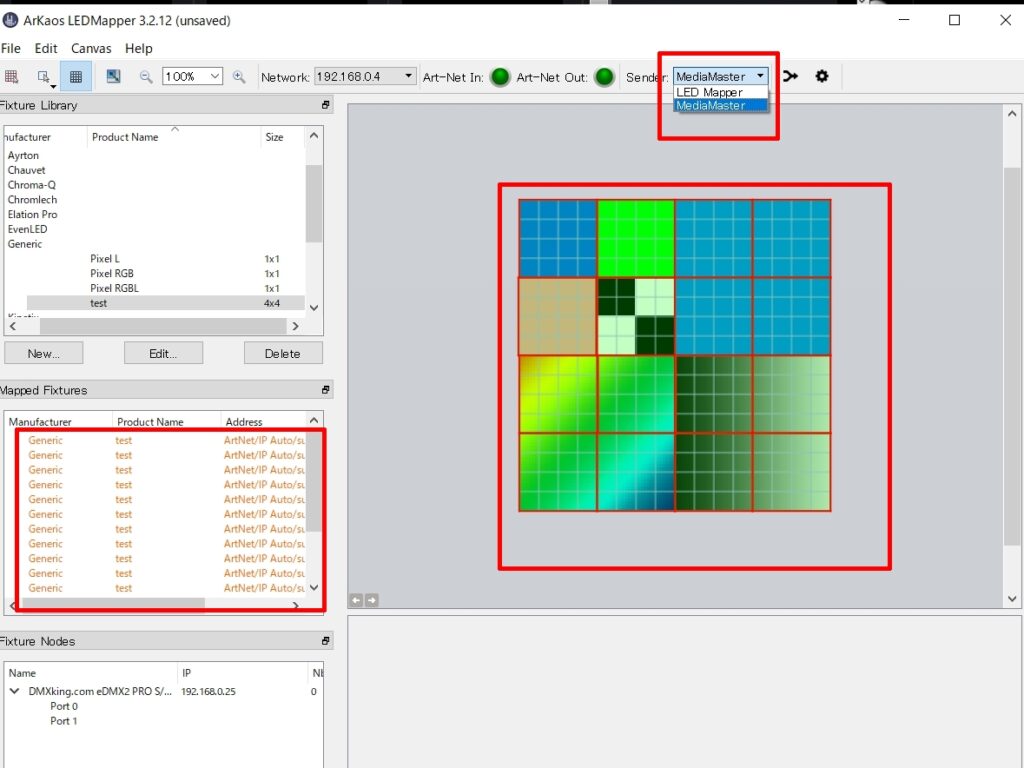Screen dimensions: 1024x768
Task: Click the Fixture Library scroll-right arrow
Action: pos(295,326)
